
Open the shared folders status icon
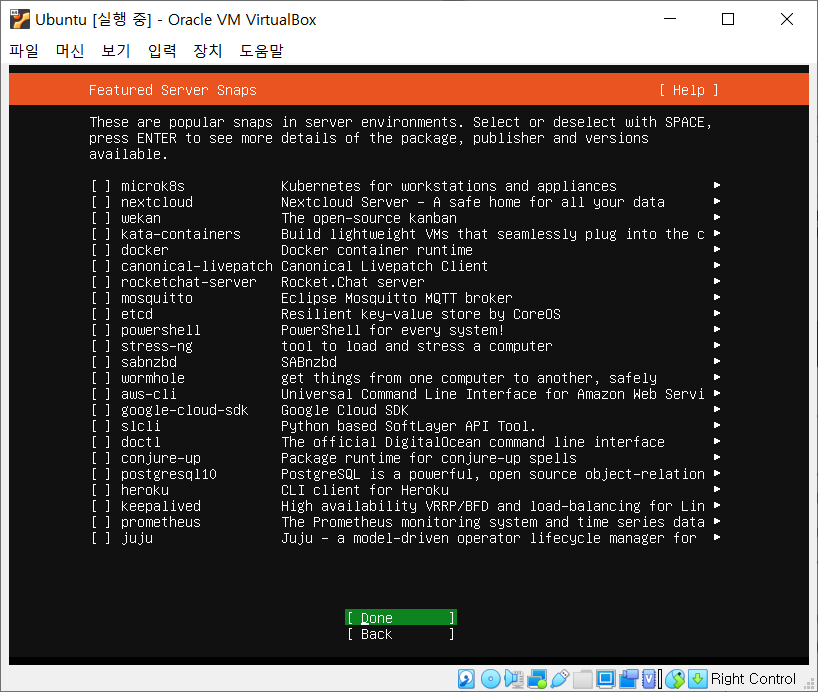(x=583, y=678)
